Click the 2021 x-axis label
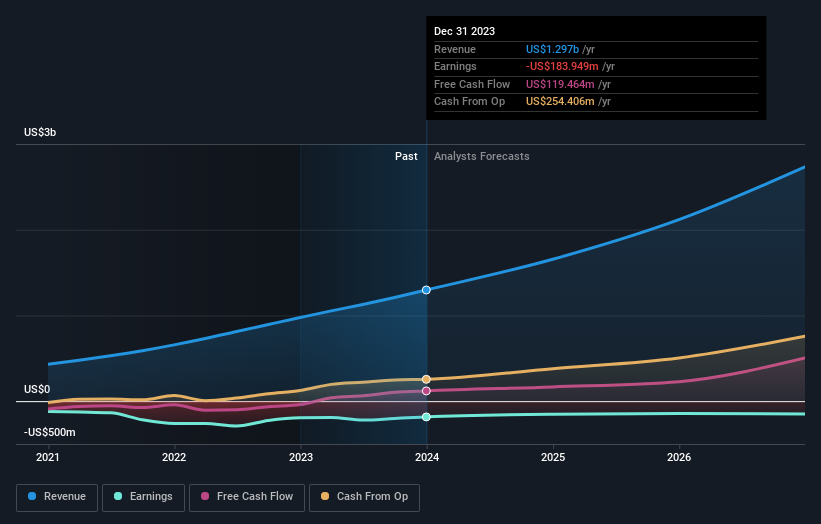Viewport: 821px width, 524px height. [x=48, y=458]
